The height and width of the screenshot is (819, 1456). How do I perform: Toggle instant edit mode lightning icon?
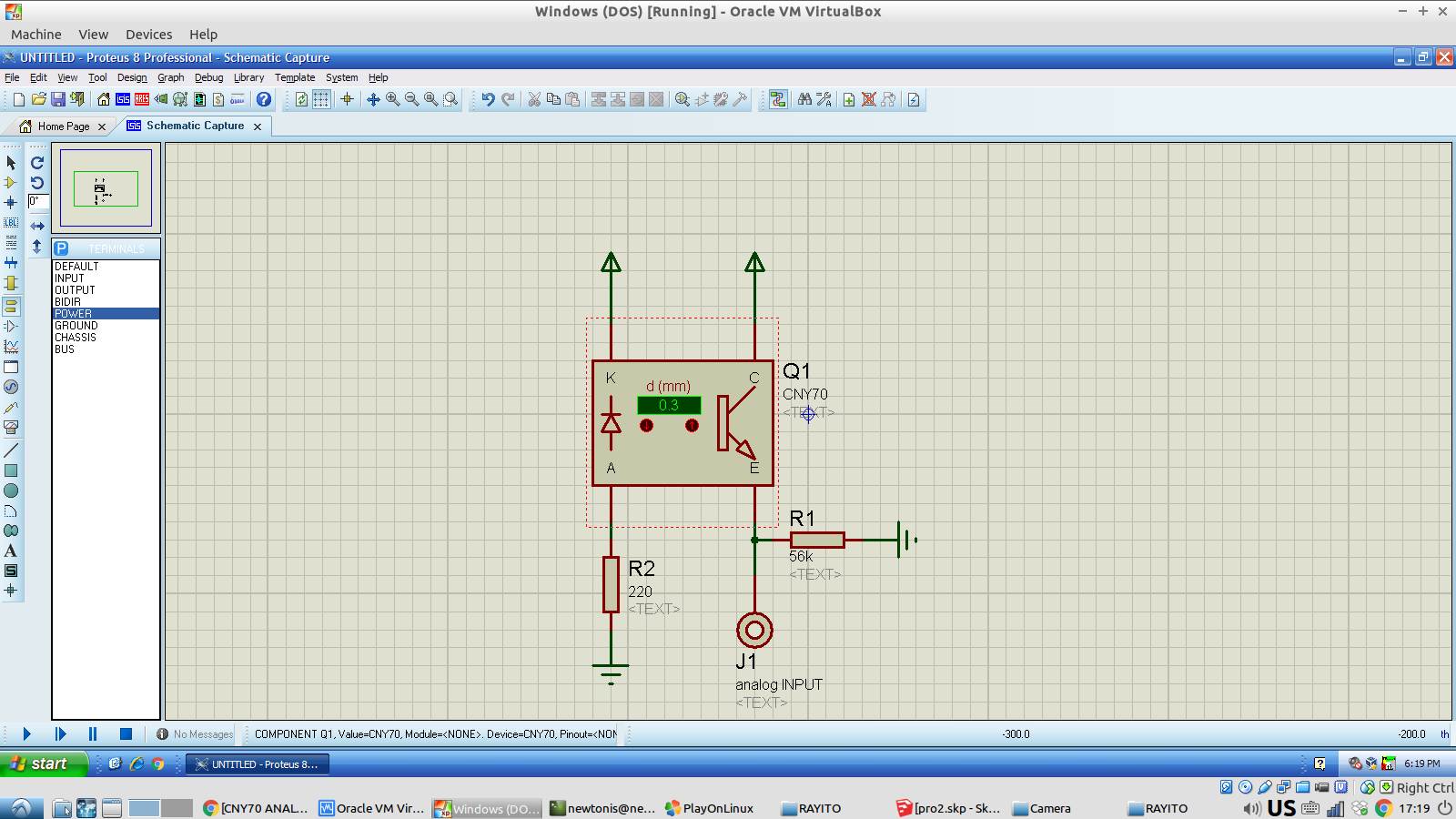coord(913,100)
